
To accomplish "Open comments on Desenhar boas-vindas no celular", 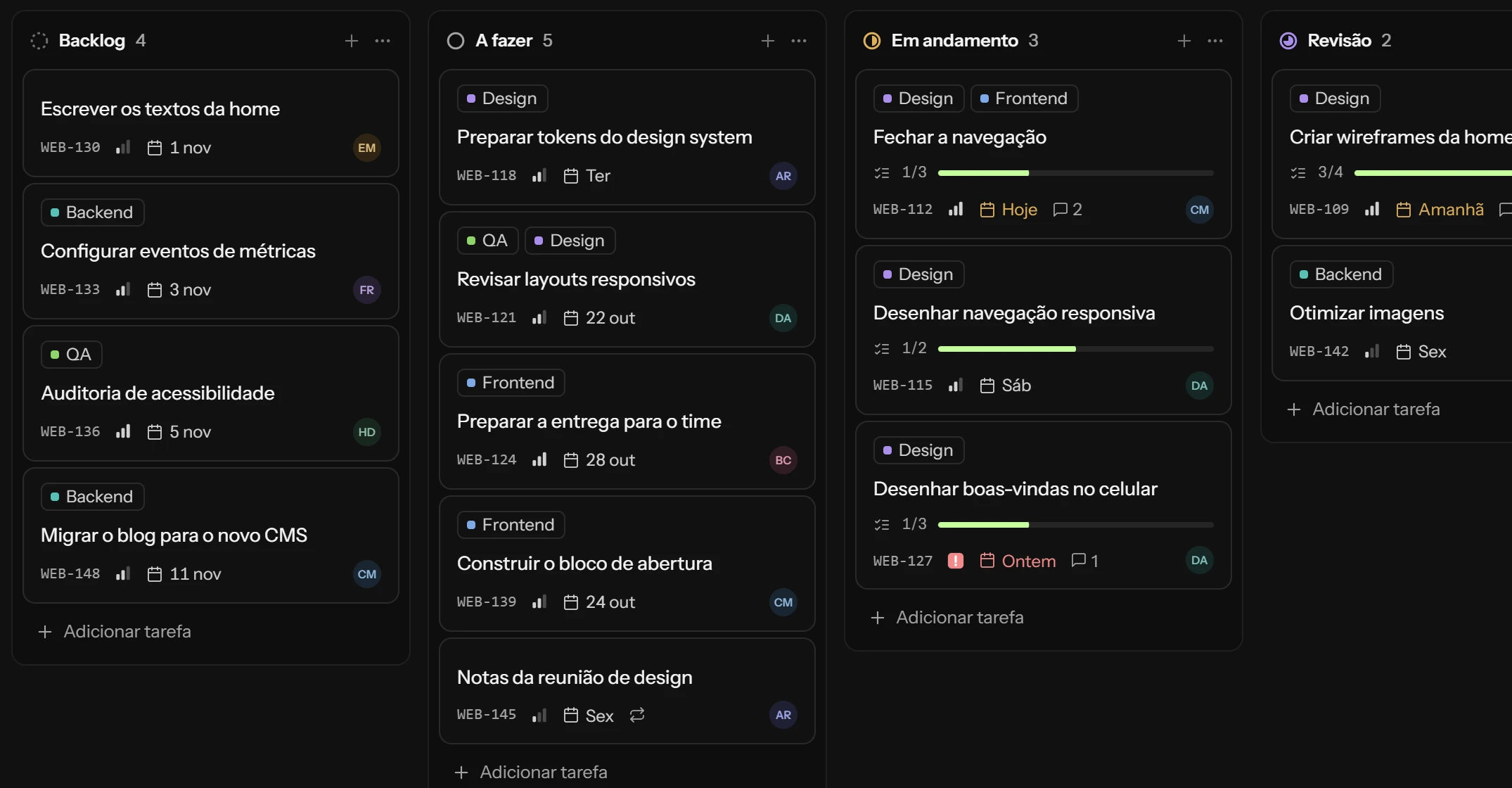I will tap(1085, 561).
